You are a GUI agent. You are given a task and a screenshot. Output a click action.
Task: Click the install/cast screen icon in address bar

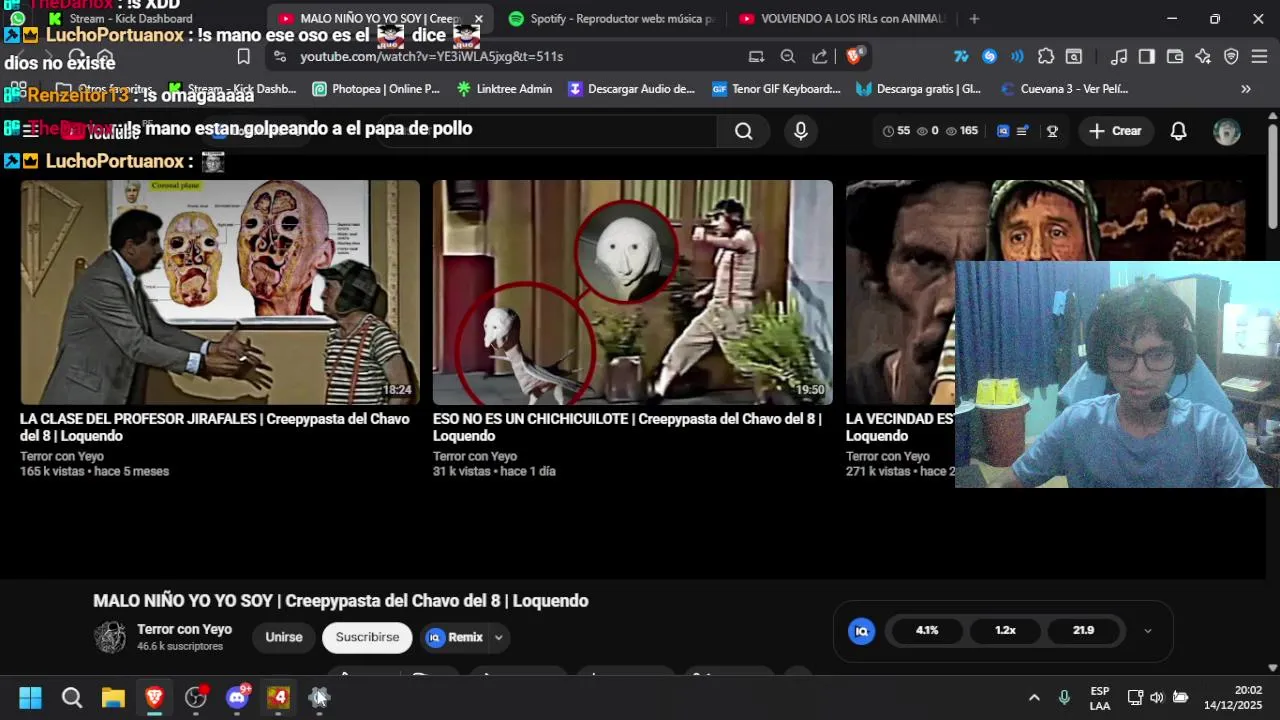pyautogui.click(x=756, y=57)
